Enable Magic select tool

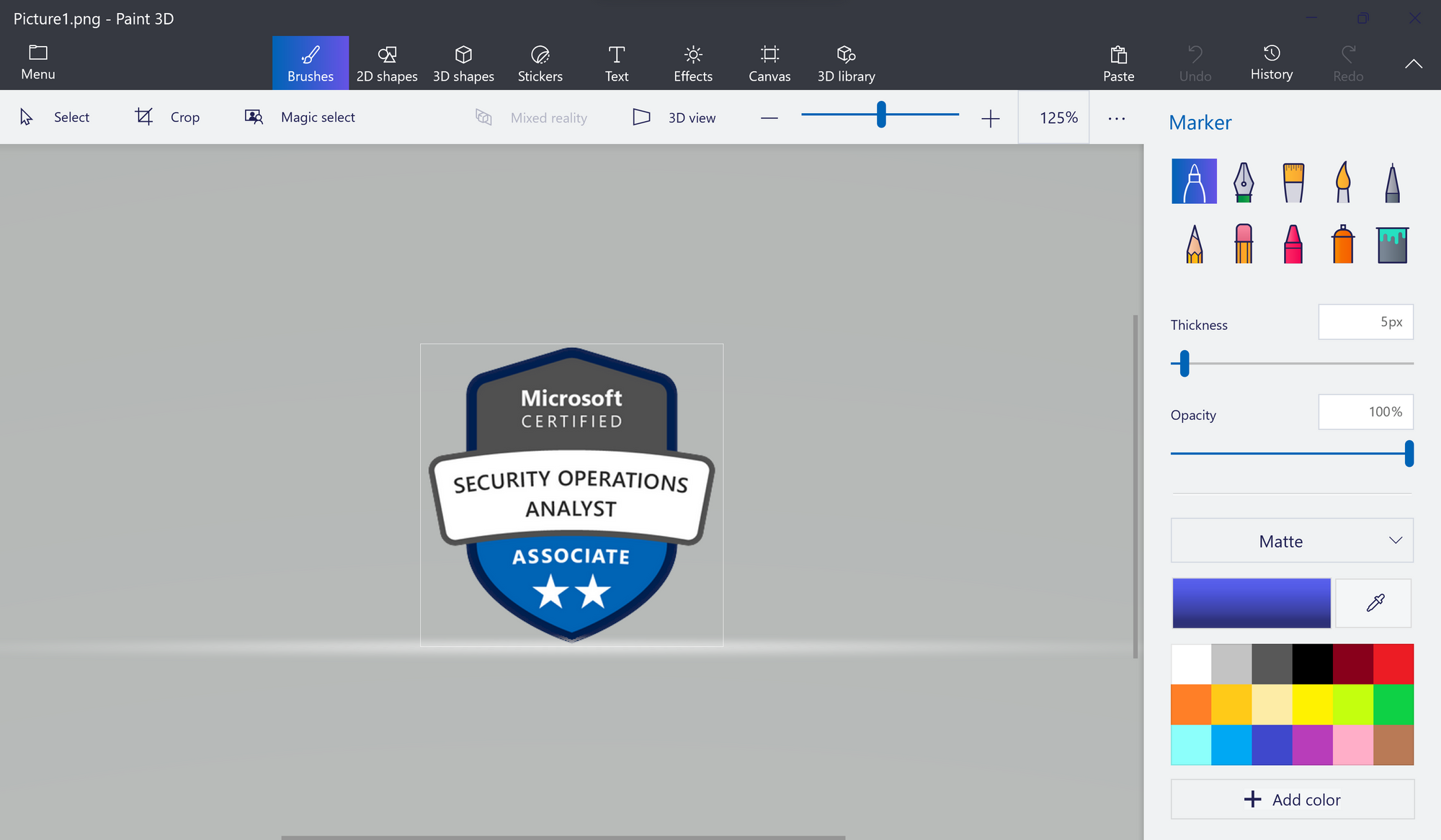299,116
